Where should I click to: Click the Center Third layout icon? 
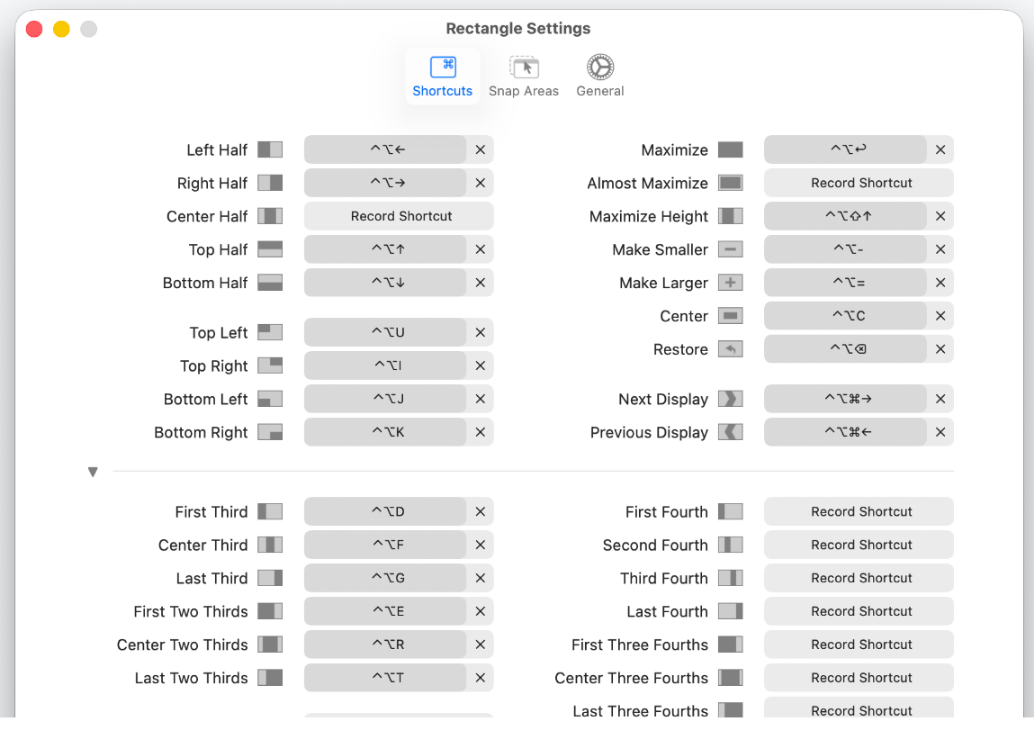click(270, 545)
